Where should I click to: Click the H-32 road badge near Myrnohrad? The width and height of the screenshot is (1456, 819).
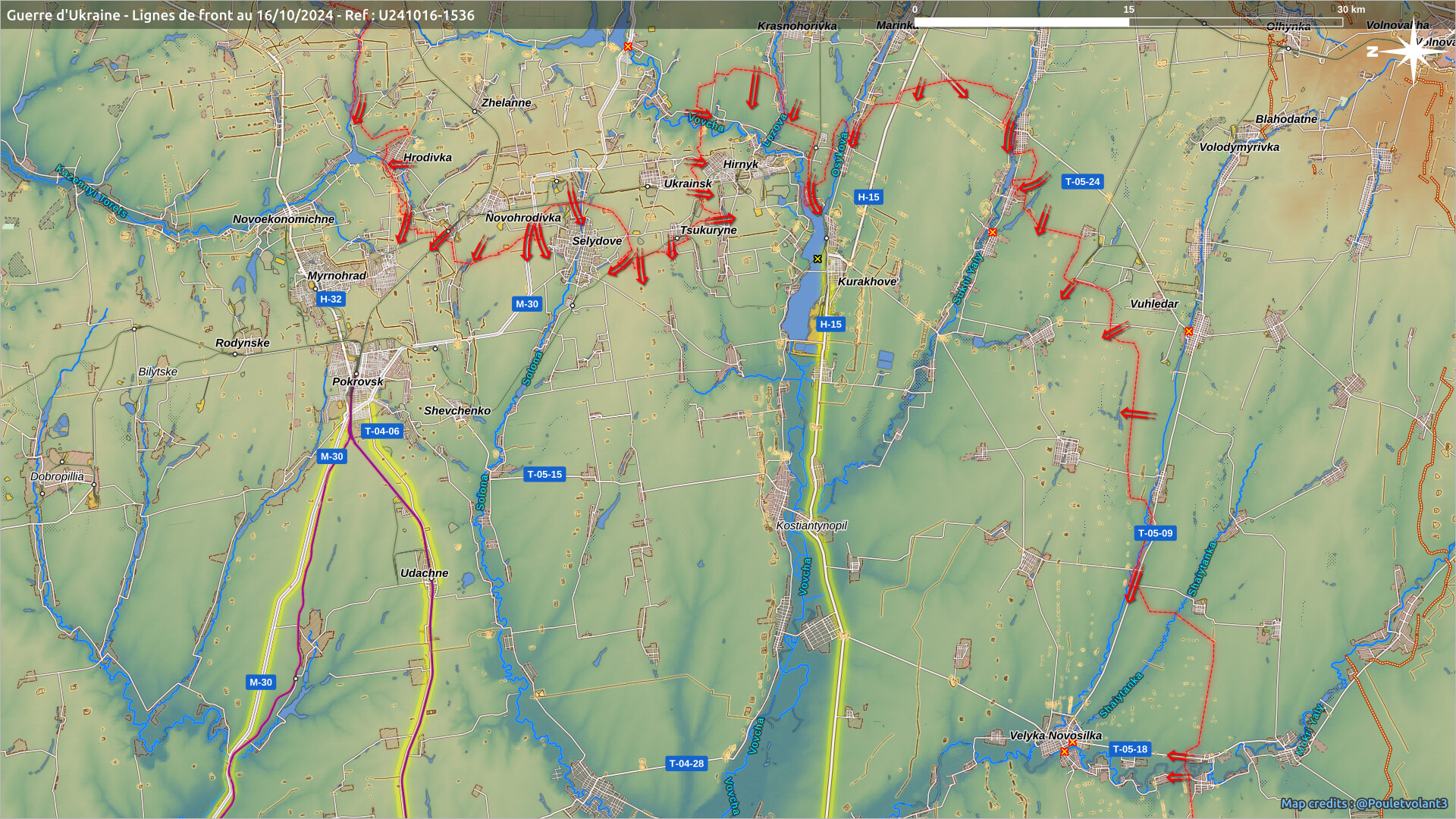(x=331, y=300)
